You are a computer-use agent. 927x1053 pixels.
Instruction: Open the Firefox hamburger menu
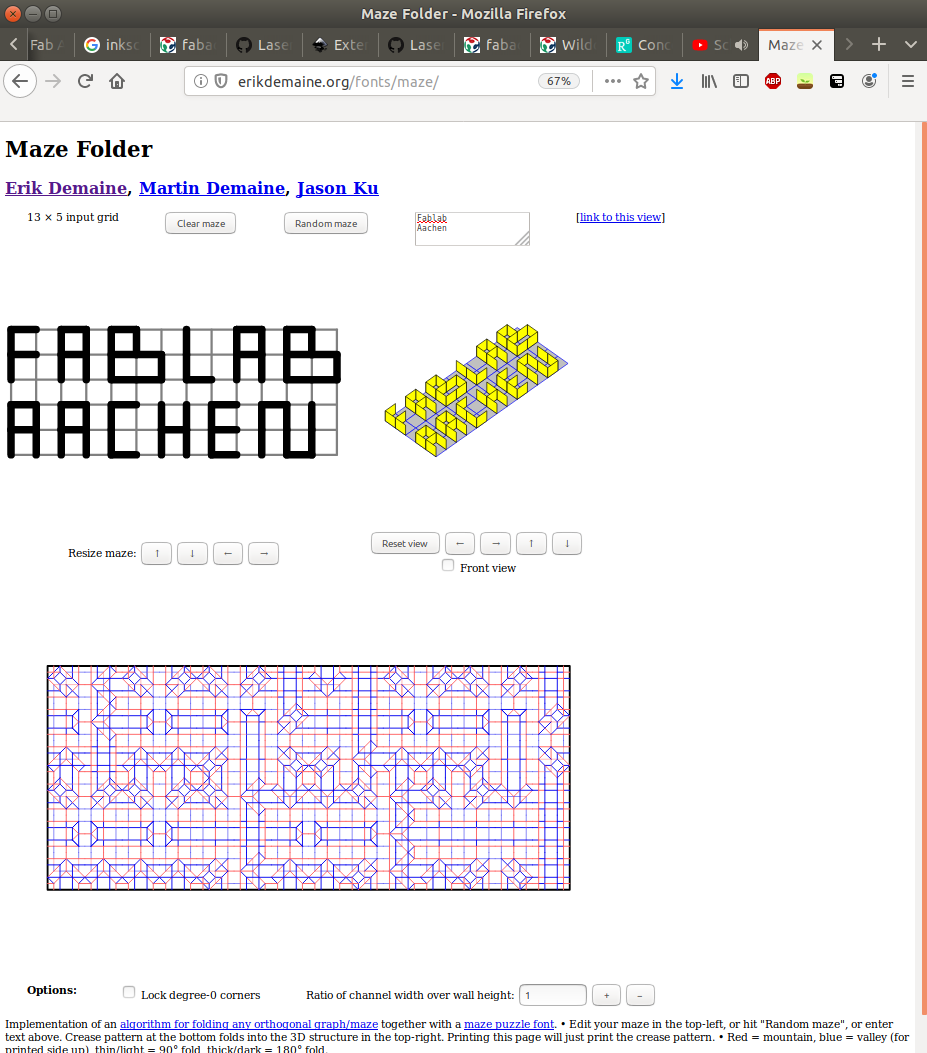[908, 81]
